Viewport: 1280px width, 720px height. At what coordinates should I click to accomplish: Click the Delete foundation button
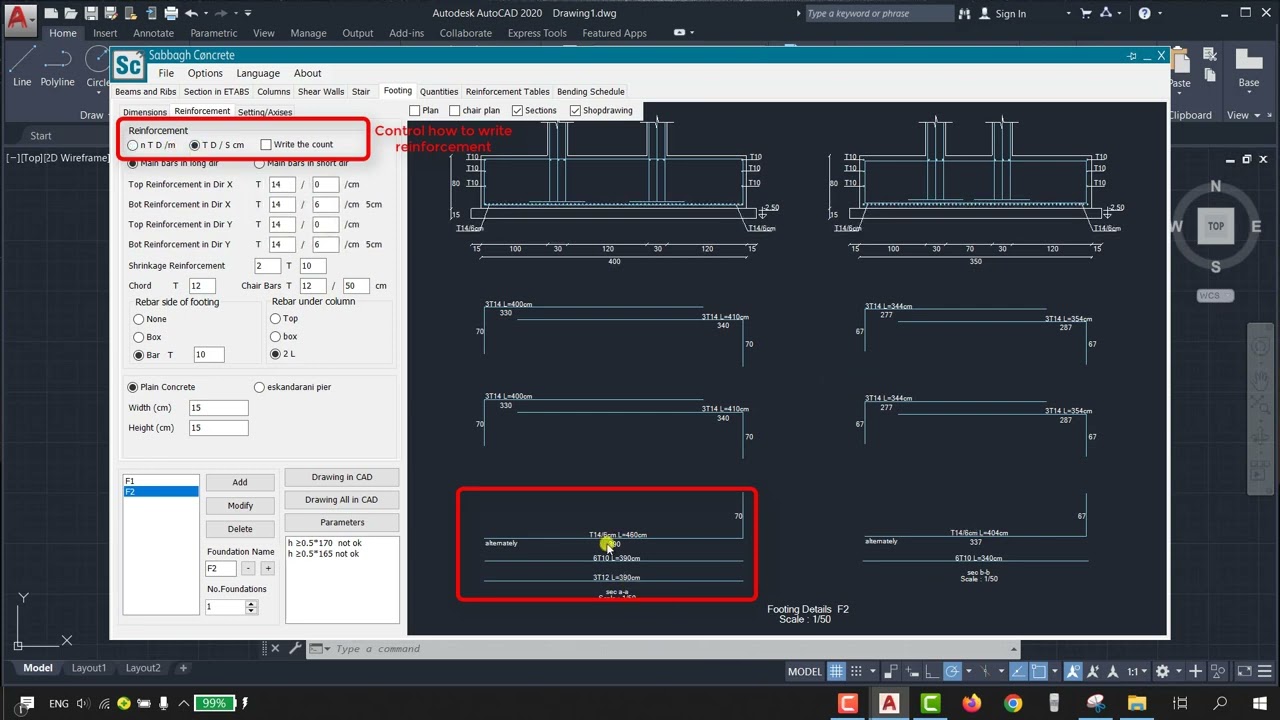[x=240, y=529]
